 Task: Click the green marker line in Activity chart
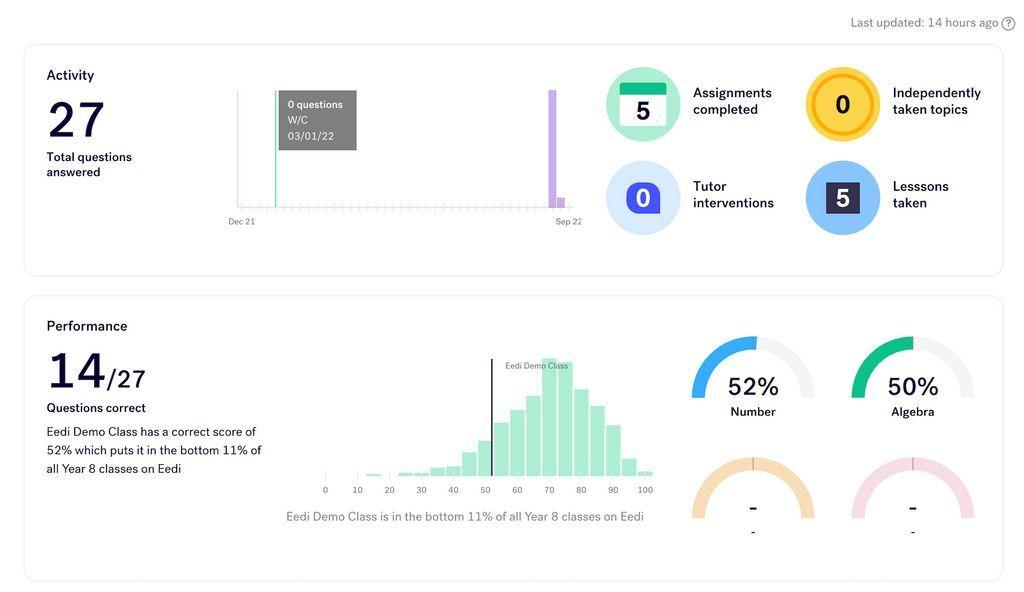point(276,149)
